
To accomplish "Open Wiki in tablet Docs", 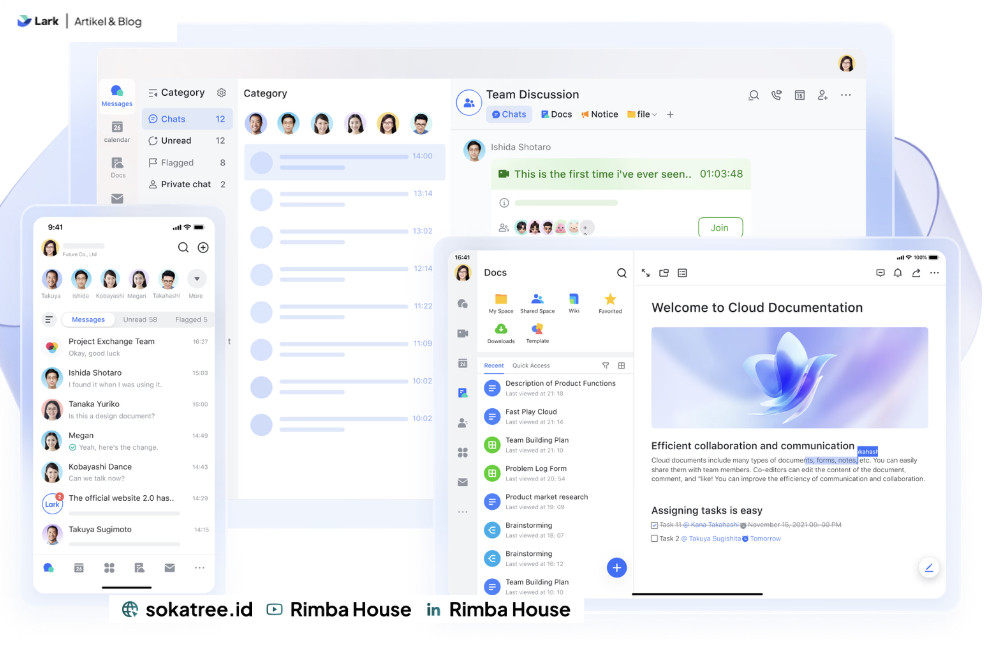I will click(574, 303).
